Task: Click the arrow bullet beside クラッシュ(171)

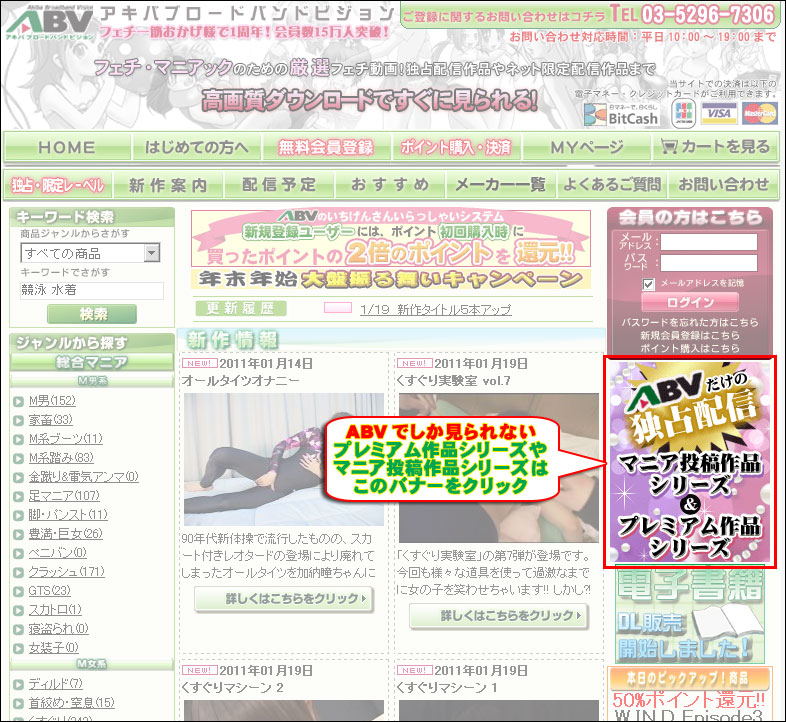Action: coord(19,573)
